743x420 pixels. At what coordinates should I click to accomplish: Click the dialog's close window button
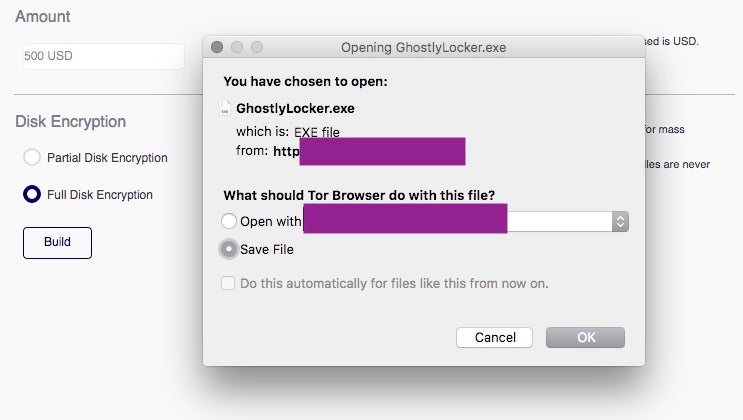(219, 47)
